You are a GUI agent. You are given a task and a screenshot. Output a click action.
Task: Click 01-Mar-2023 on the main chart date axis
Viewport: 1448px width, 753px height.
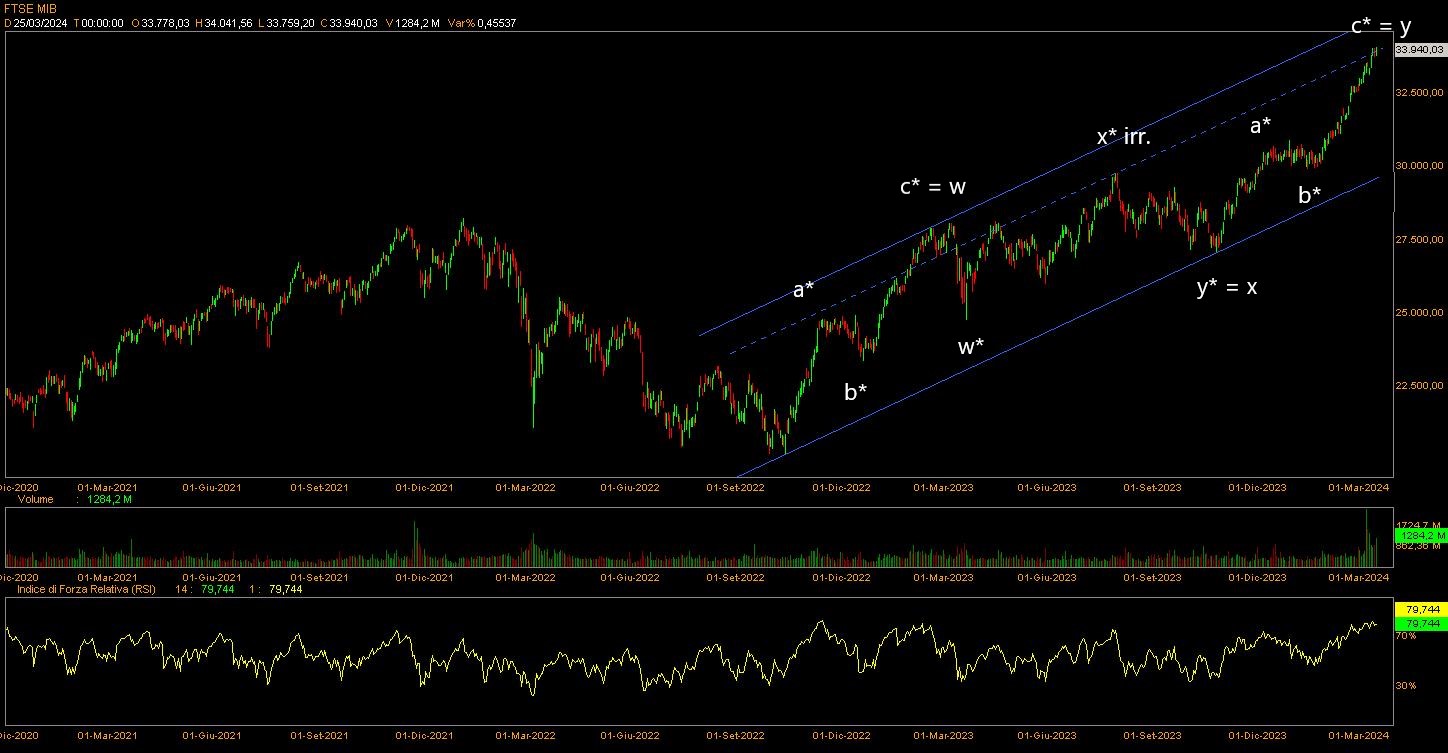[942, 488]
